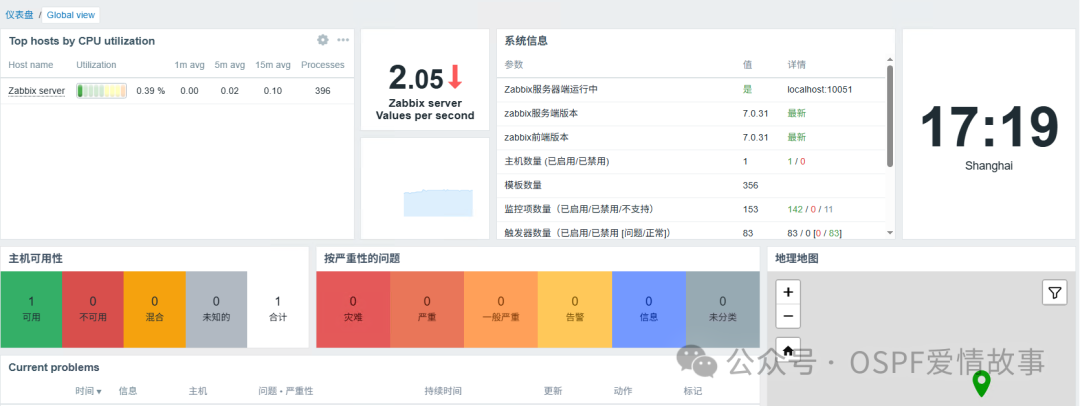The height and width of the screenshot is (406, 1080).
Task: Click the Utilization column header
Action: pos(96,65)
